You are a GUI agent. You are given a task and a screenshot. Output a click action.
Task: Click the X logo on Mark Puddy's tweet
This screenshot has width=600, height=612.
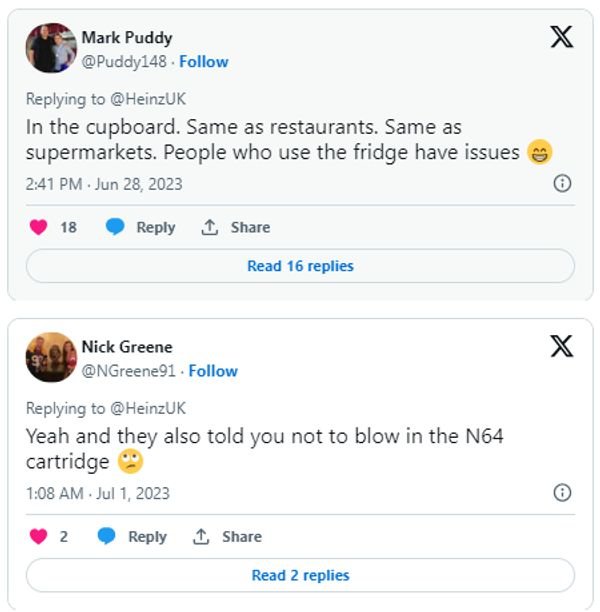562,38
